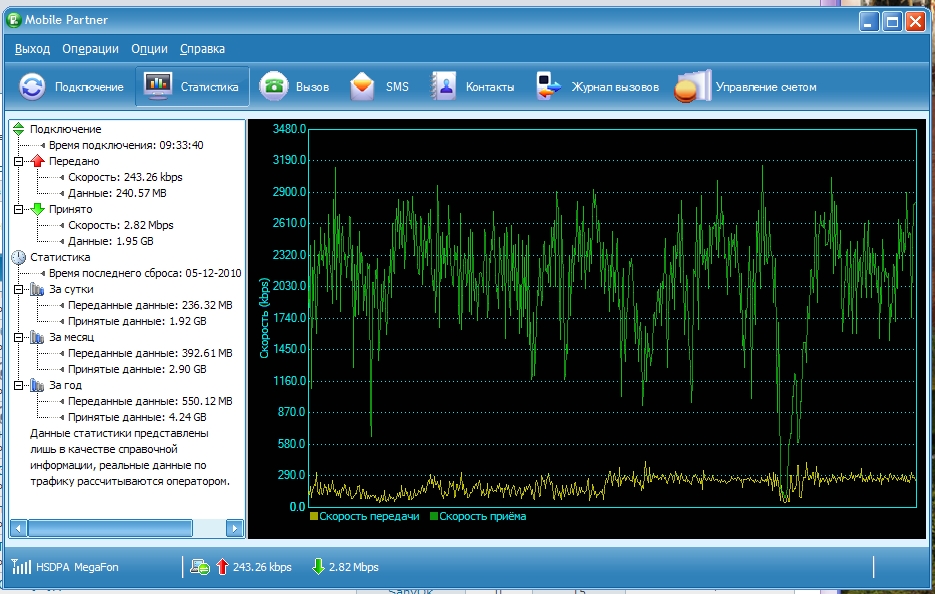935x594 pixels.
Task: Click the green download arrow in status bar
Action: (318, 567)
